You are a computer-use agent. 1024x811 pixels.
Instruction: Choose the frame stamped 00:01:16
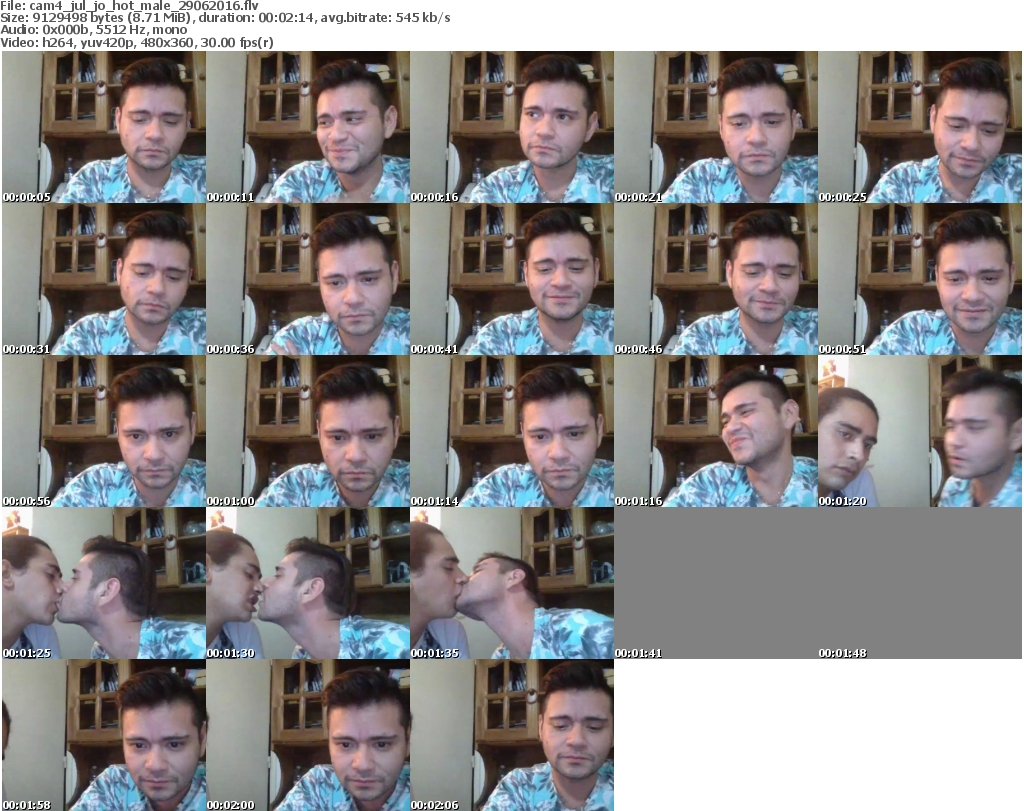pos(716,431)
